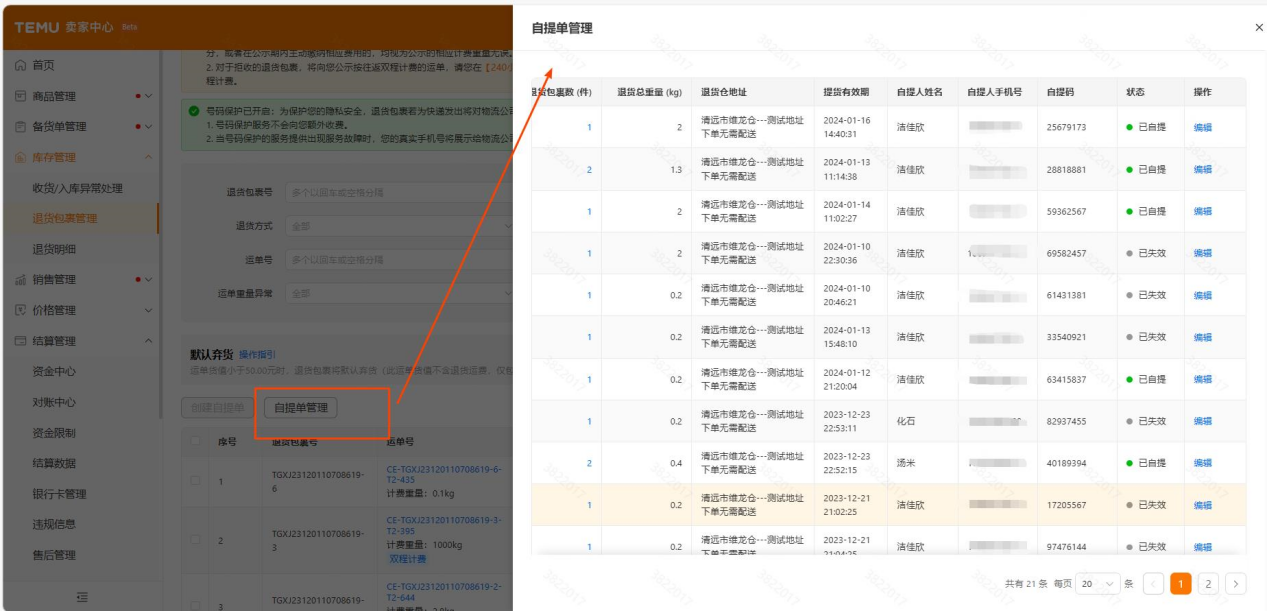Collapse the sidebar using the bottom menu icon

81,597
